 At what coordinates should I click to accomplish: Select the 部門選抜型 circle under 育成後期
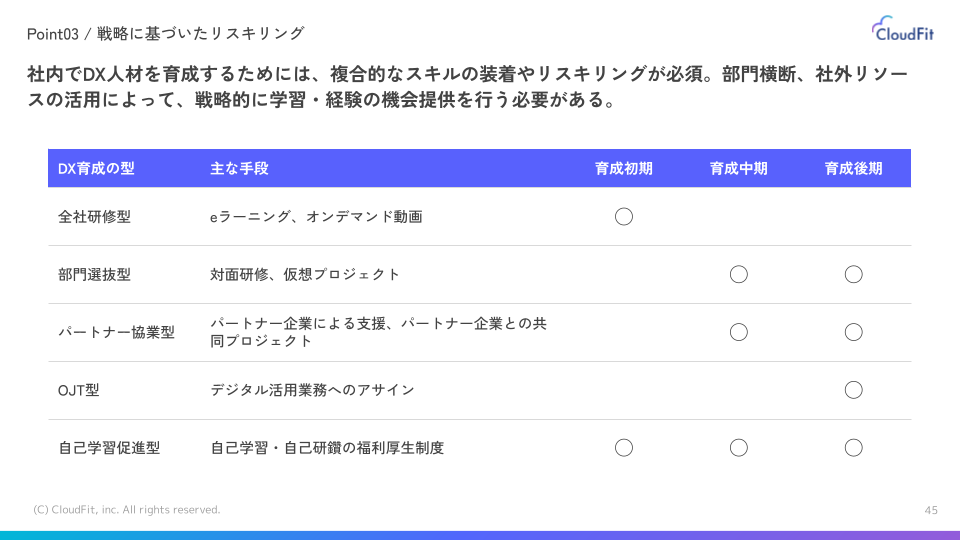point(854,274)
